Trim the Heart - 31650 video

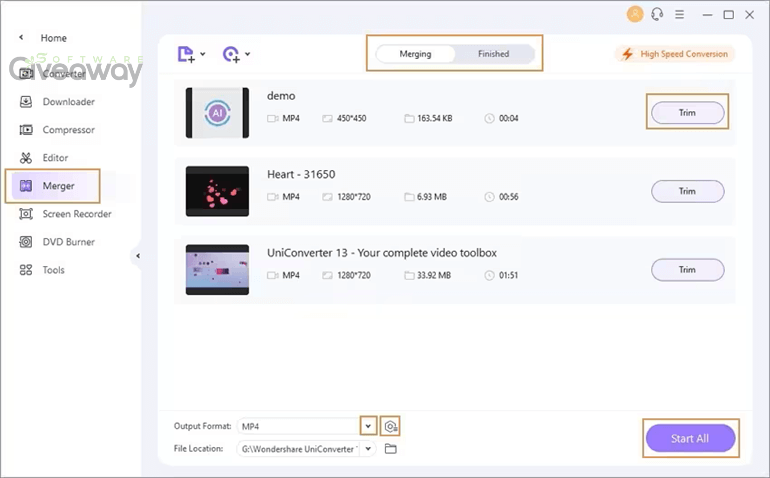688,191
